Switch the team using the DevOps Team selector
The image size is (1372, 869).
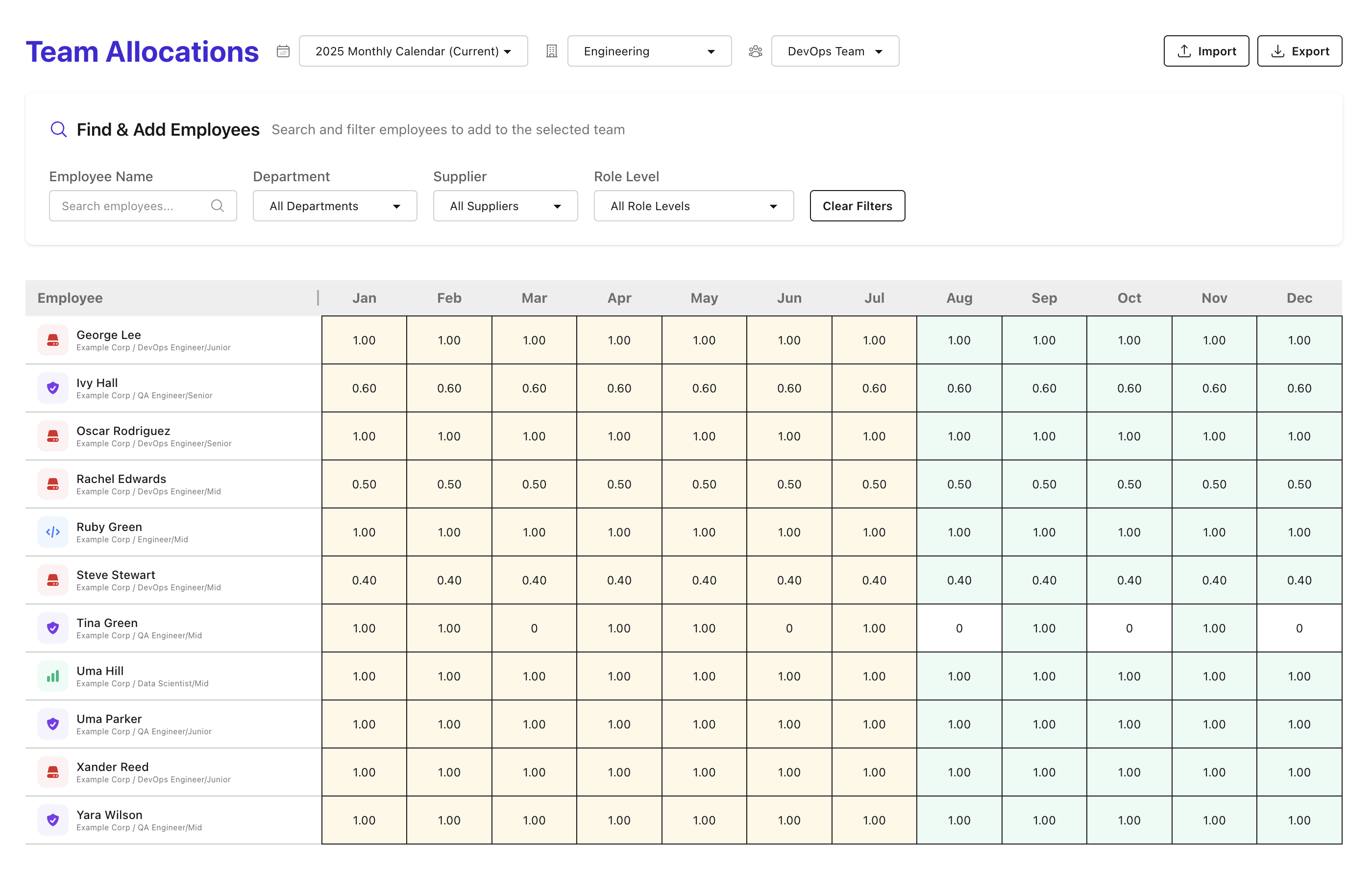coord(834,50)
